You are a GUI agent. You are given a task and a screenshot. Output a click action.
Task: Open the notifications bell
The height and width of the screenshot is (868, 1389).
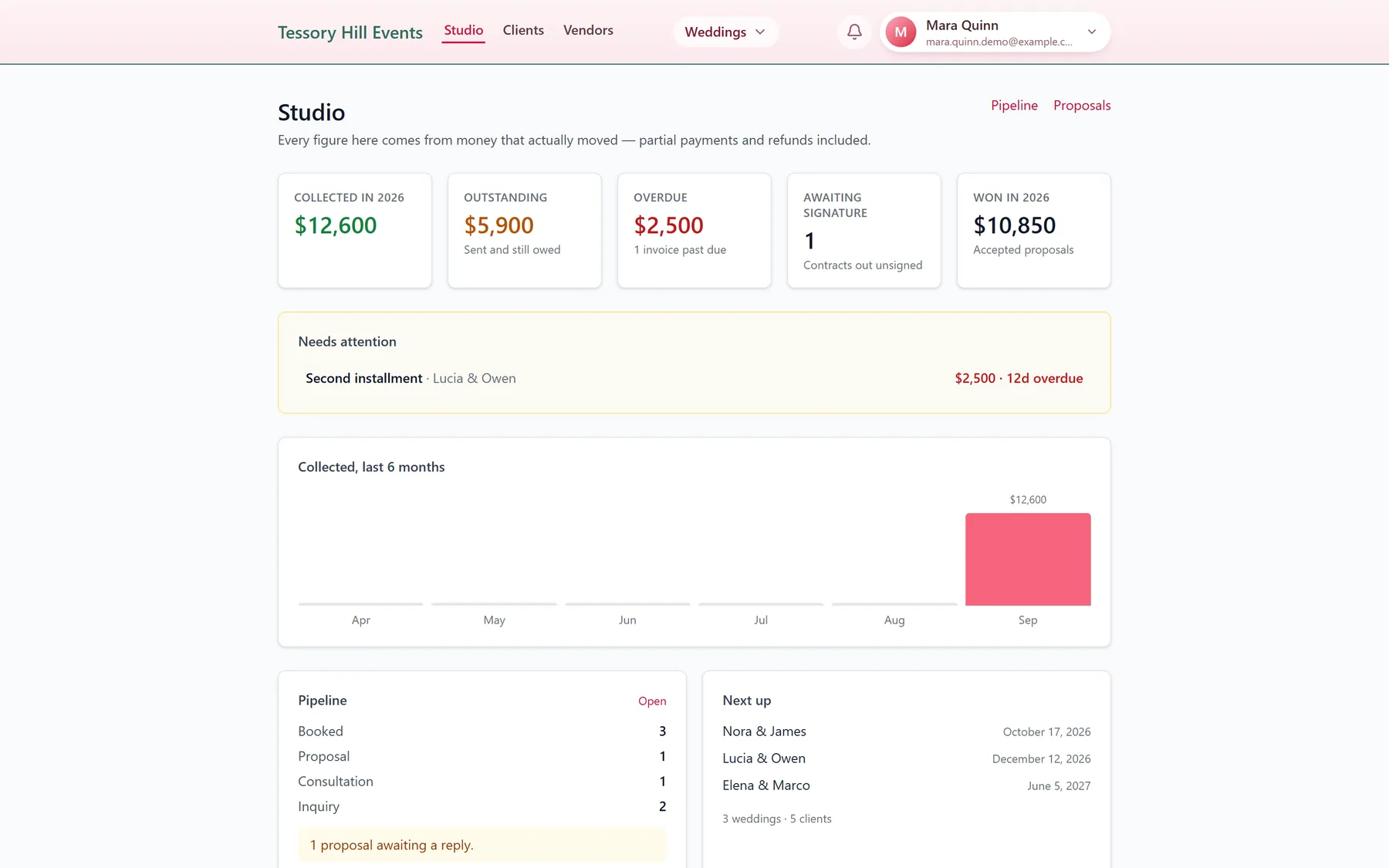pos(854,32)
